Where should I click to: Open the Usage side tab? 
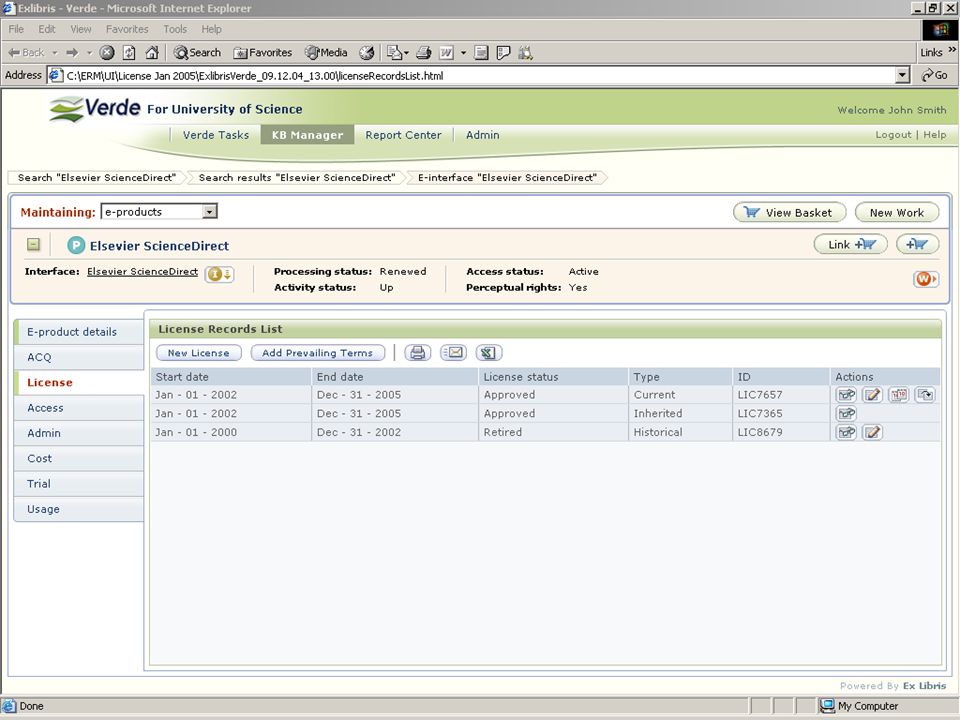[79, 509]
